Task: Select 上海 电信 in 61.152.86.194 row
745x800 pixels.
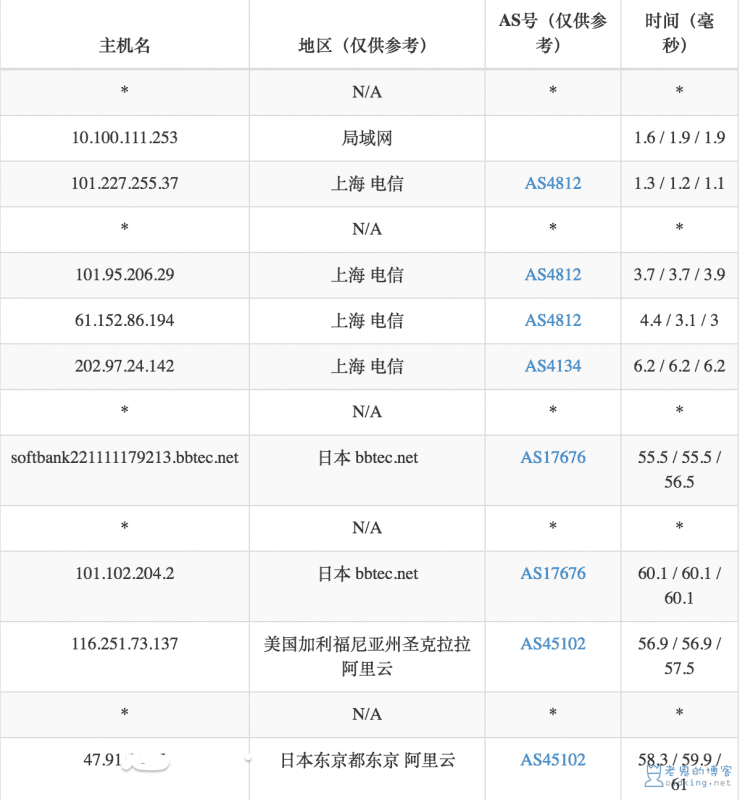Action: tap(366, 321)
